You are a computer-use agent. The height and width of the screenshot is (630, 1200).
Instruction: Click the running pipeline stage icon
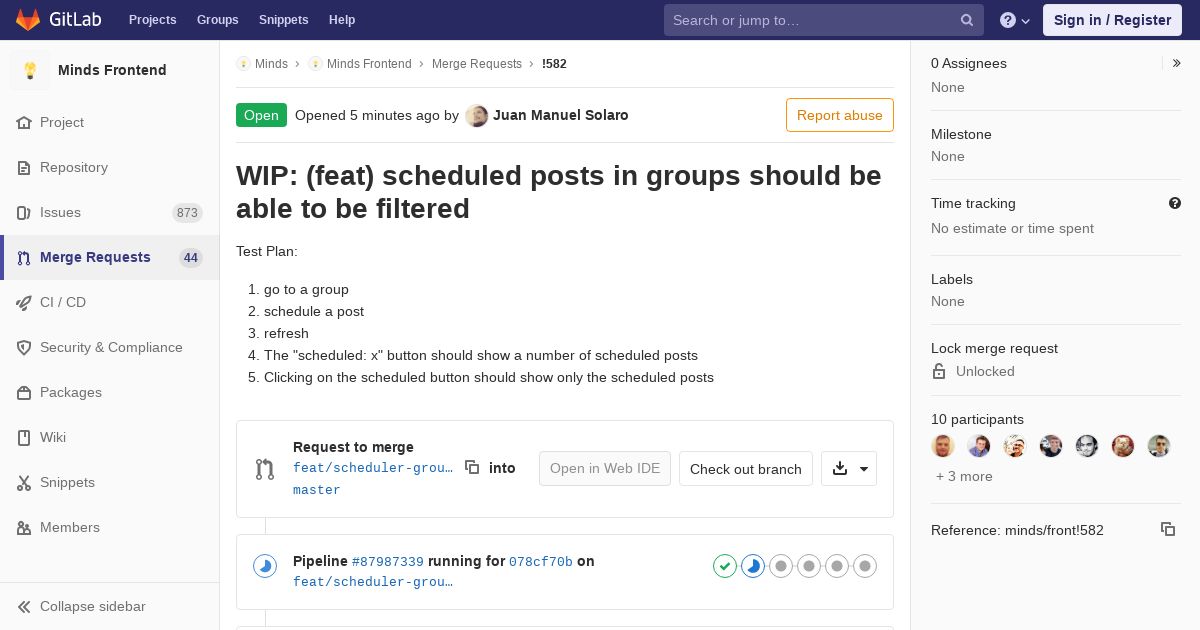pyautogui.click(x=753, y=566)
